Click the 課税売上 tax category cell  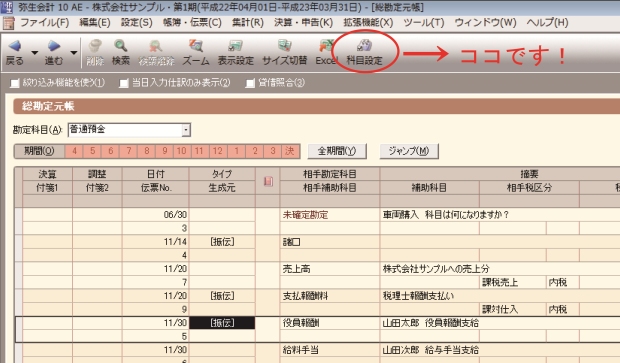pyautogui.click(x=512, y=282)
